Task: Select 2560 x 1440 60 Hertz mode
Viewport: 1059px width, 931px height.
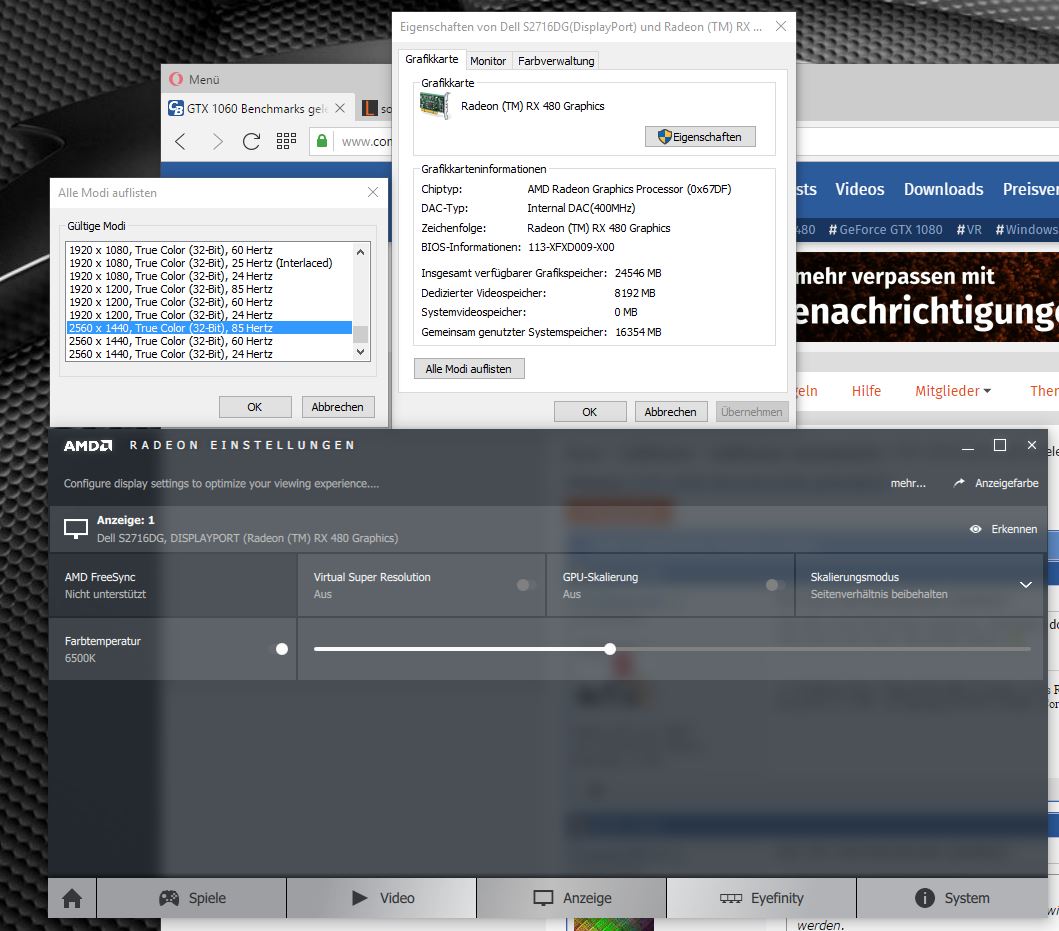Action: point(209,341)
